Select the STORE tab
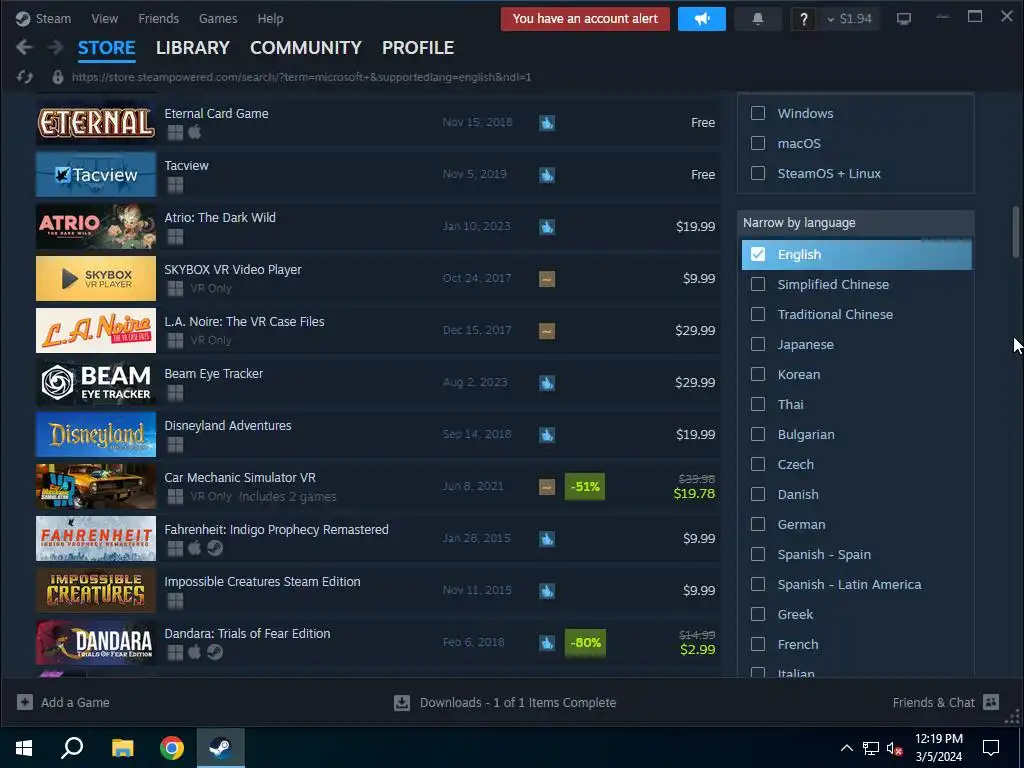The height and width of the screenshot is (768, 1024). click(x=106, y=48)
